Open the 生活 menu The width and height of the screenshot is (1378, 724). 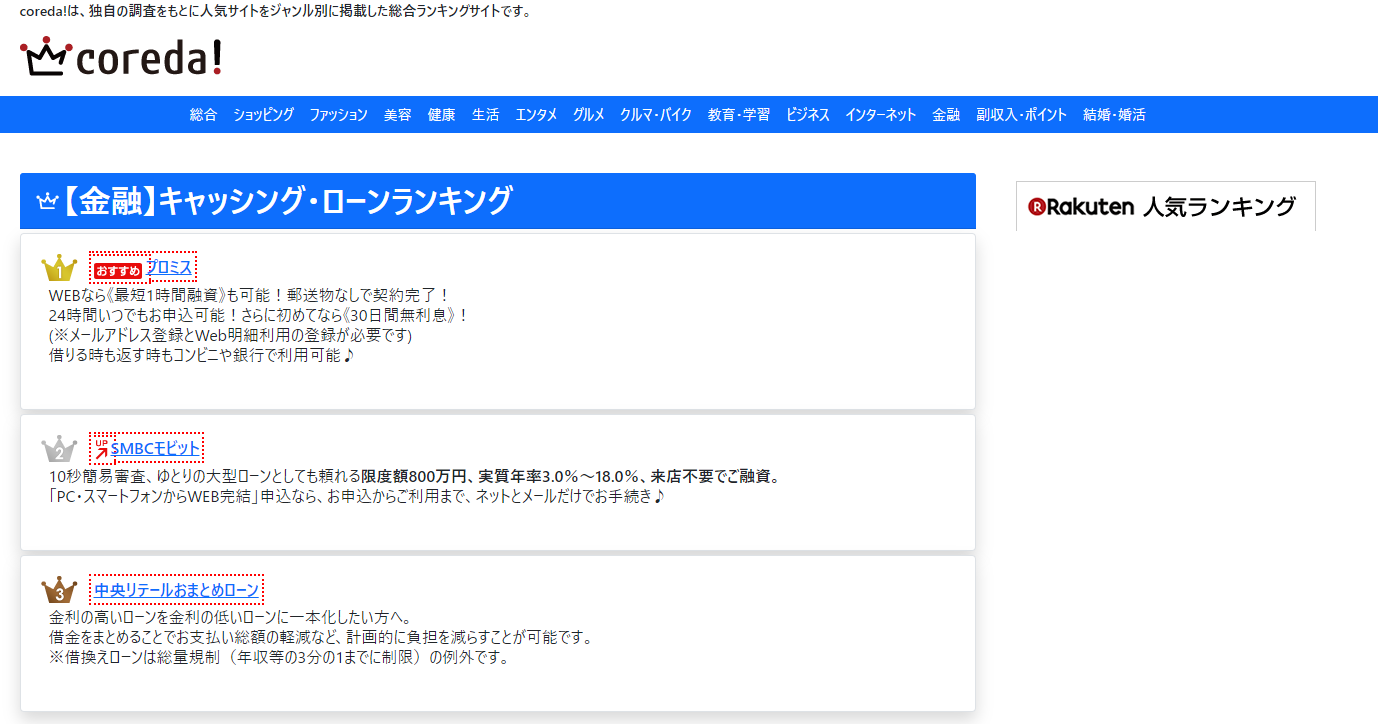click(x=485, y=115)
